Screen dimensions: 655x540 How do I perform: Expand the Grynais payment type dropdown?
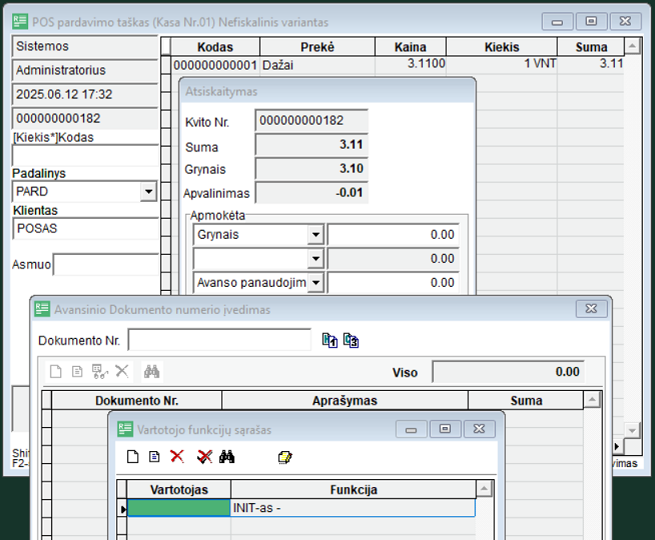[316, 235]
